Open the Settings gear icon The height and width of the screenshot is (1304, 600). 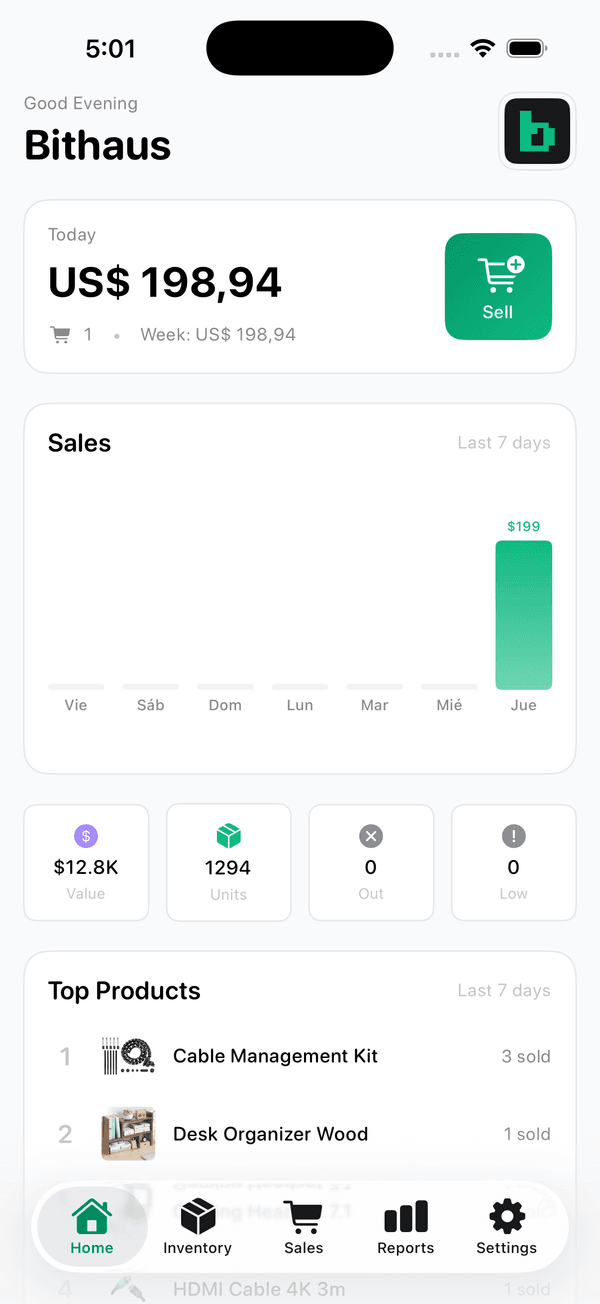click(x=506, y=1215)
